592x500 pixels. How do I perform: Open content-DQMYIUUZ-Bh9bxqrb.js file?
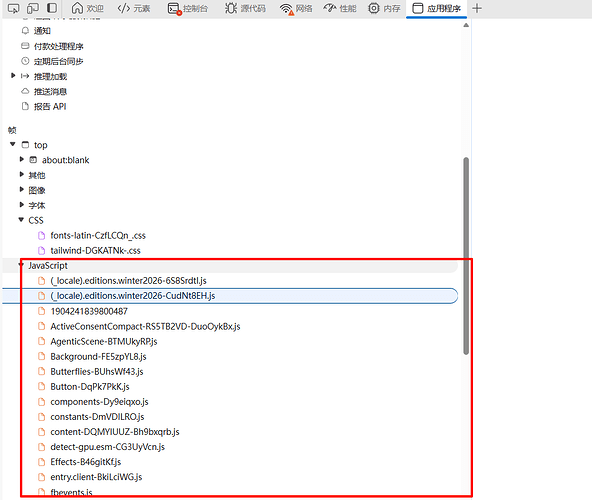(x=115, y=432)
